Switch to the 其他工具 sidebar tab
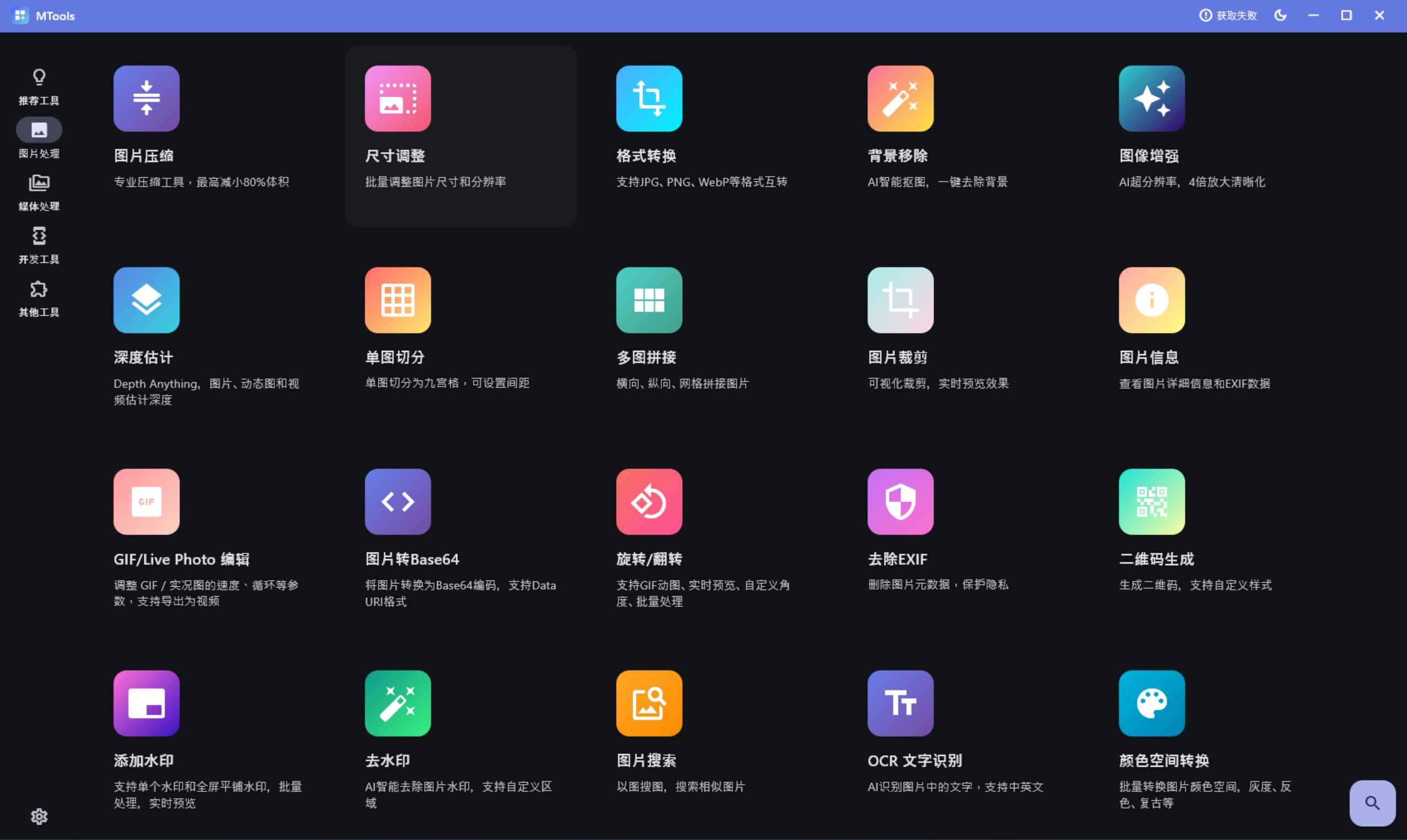Screen dimensions: 1407x840 39,298
